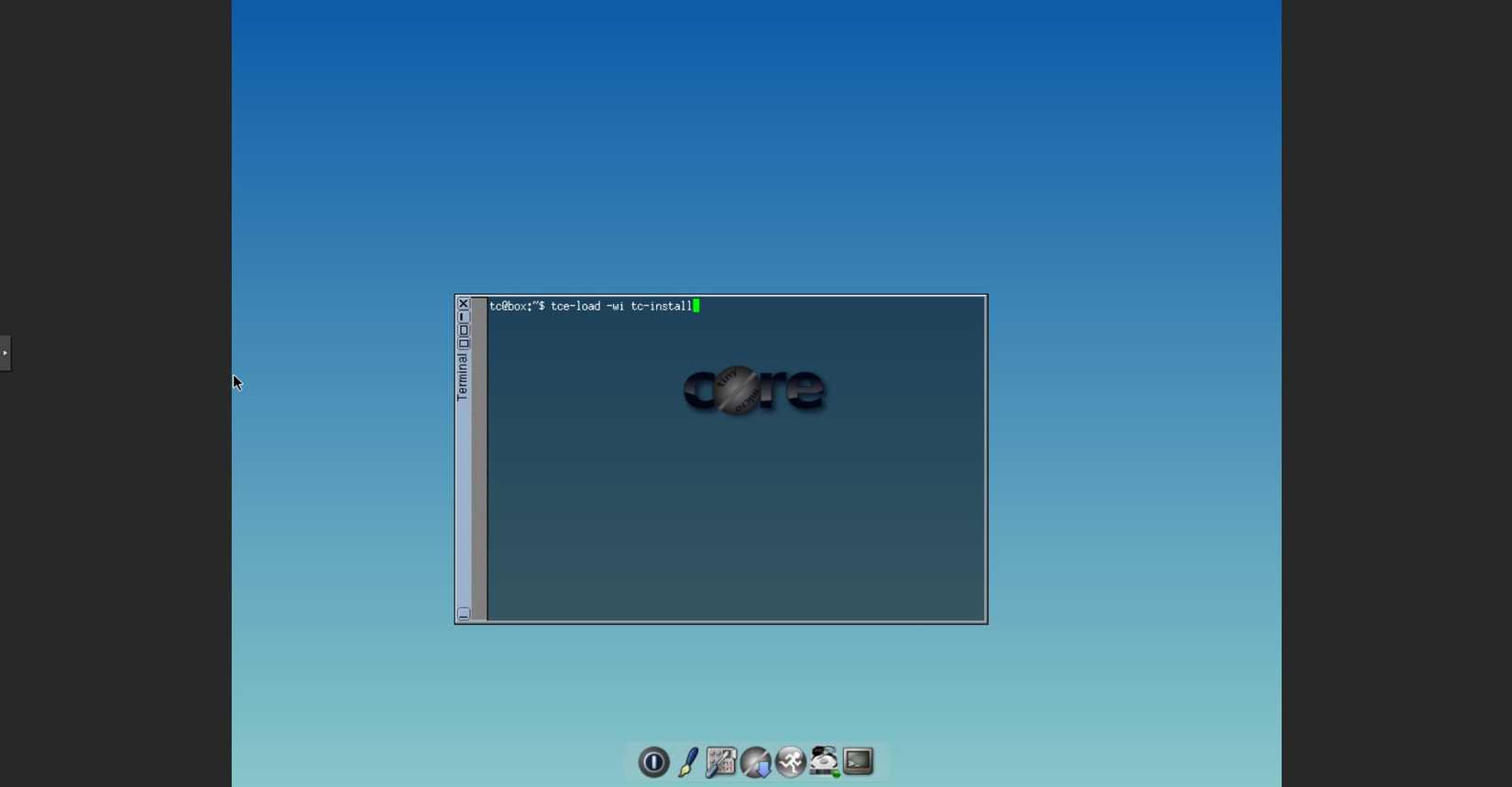Image resolution: width=1512 pixels, height=787 pixels.
Task: Open the Control Panel dock icon
Action: (721, 762)
